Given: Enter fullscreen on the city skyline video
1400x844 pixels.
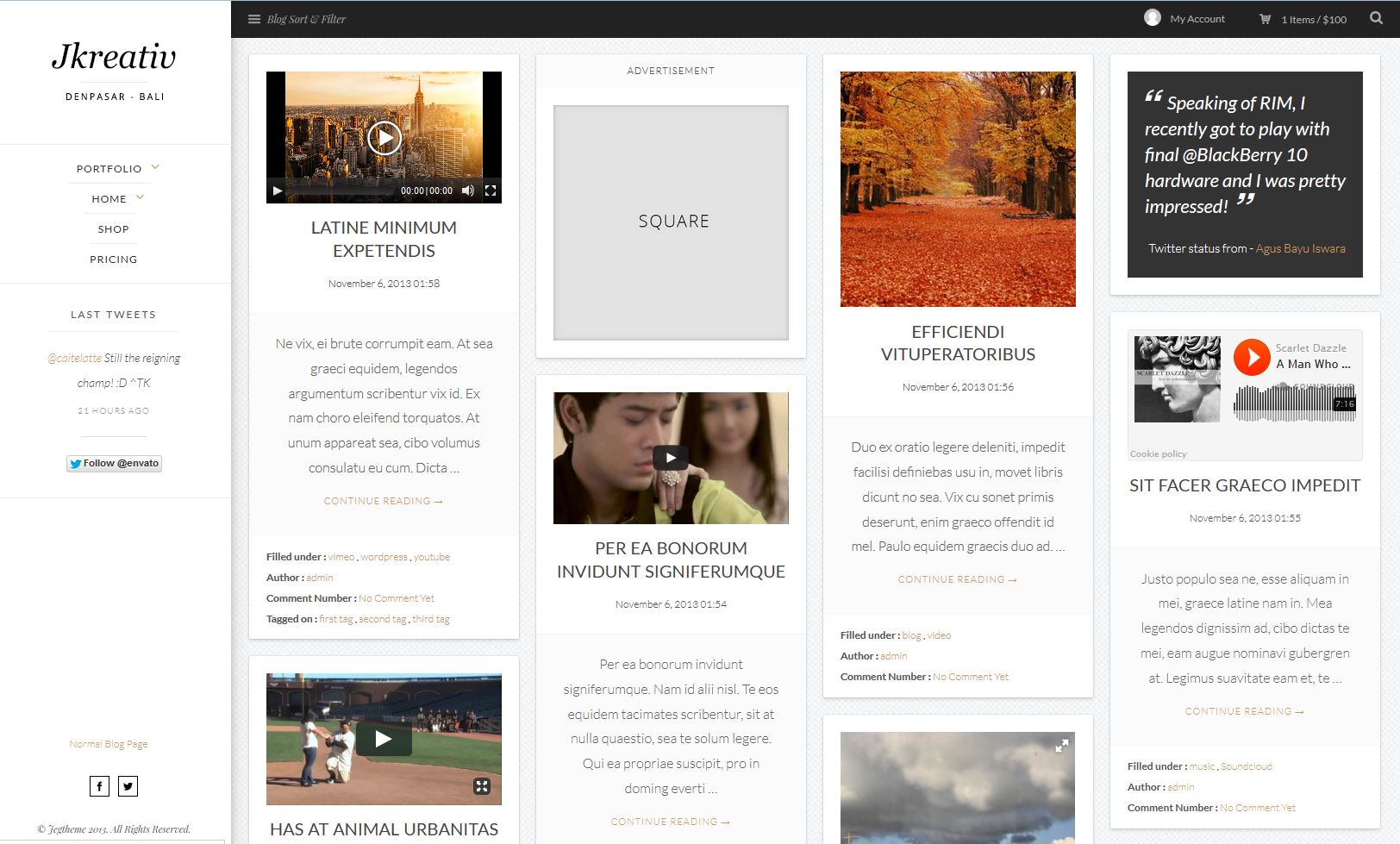Looking at the screenshot, I should pyautogui.click(x=491, y=192).
